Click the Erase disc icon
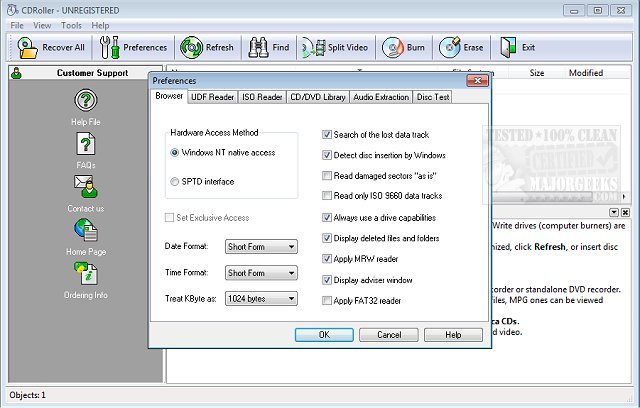This screenshot has height=408, width=640. pyautogui.click(x=449, y=47)
